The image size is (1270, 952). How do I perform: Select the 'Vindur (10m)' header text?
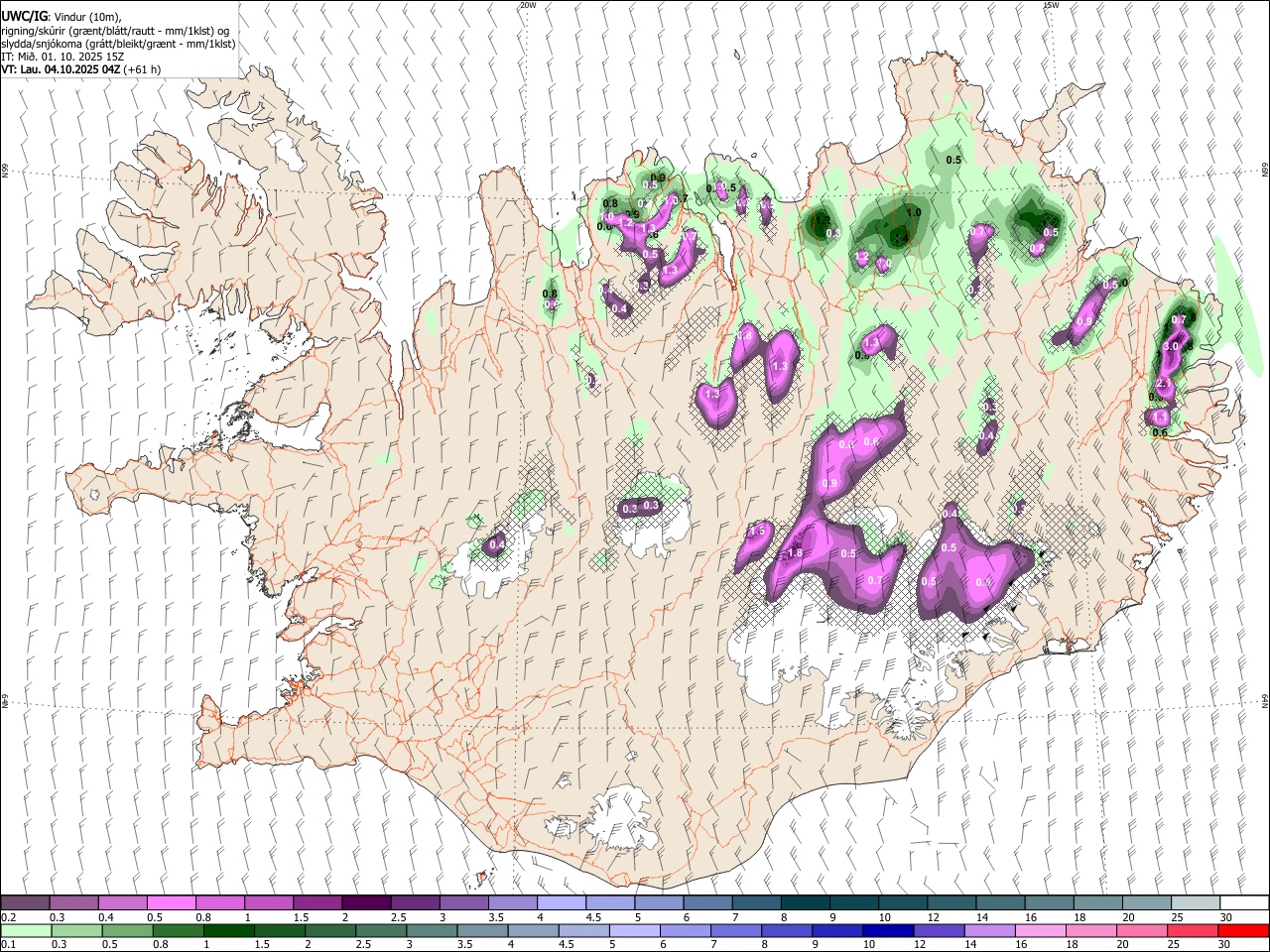(86, 17)
